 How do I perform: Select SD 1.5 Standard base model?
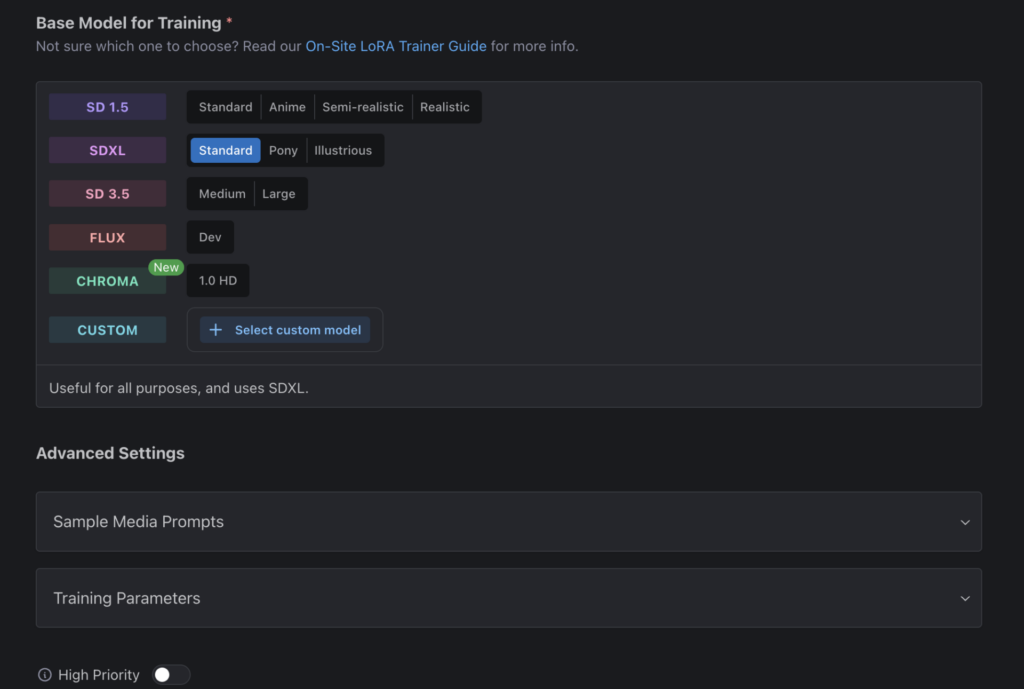point(225,107)
